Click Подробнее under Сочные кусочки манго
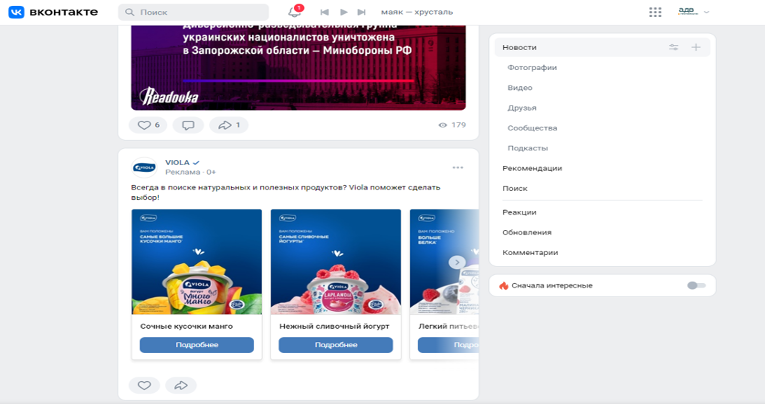Viewport: 766px width, 404px height. click(197, 345)
